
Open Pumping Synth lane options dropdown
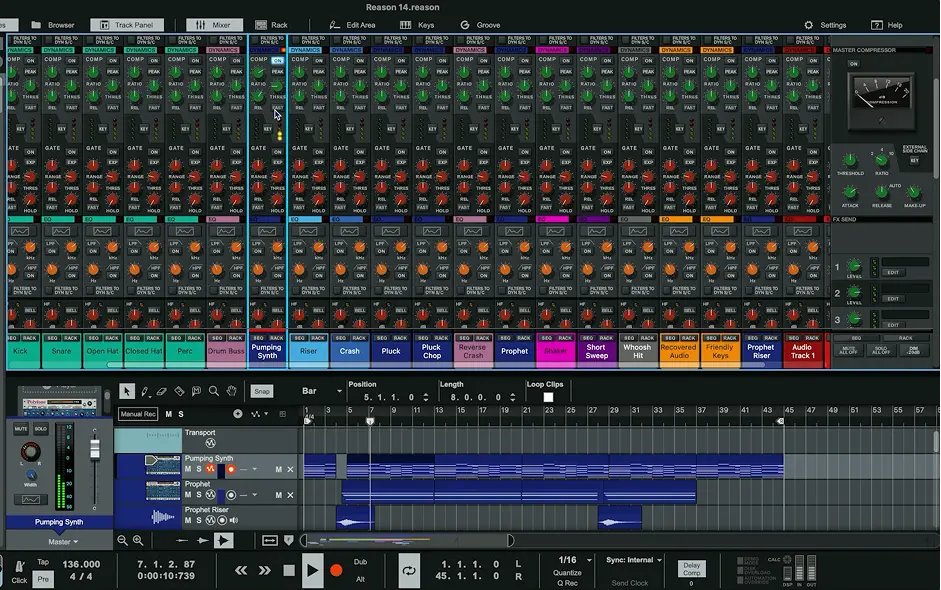(x=254, y=469)
